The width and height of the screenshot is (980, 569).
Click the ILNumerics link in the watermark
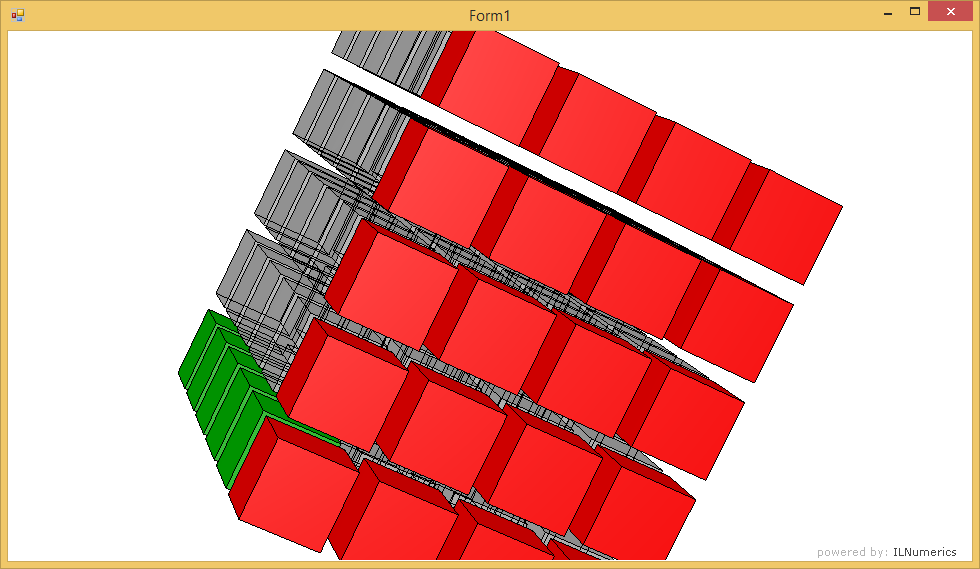924,552
